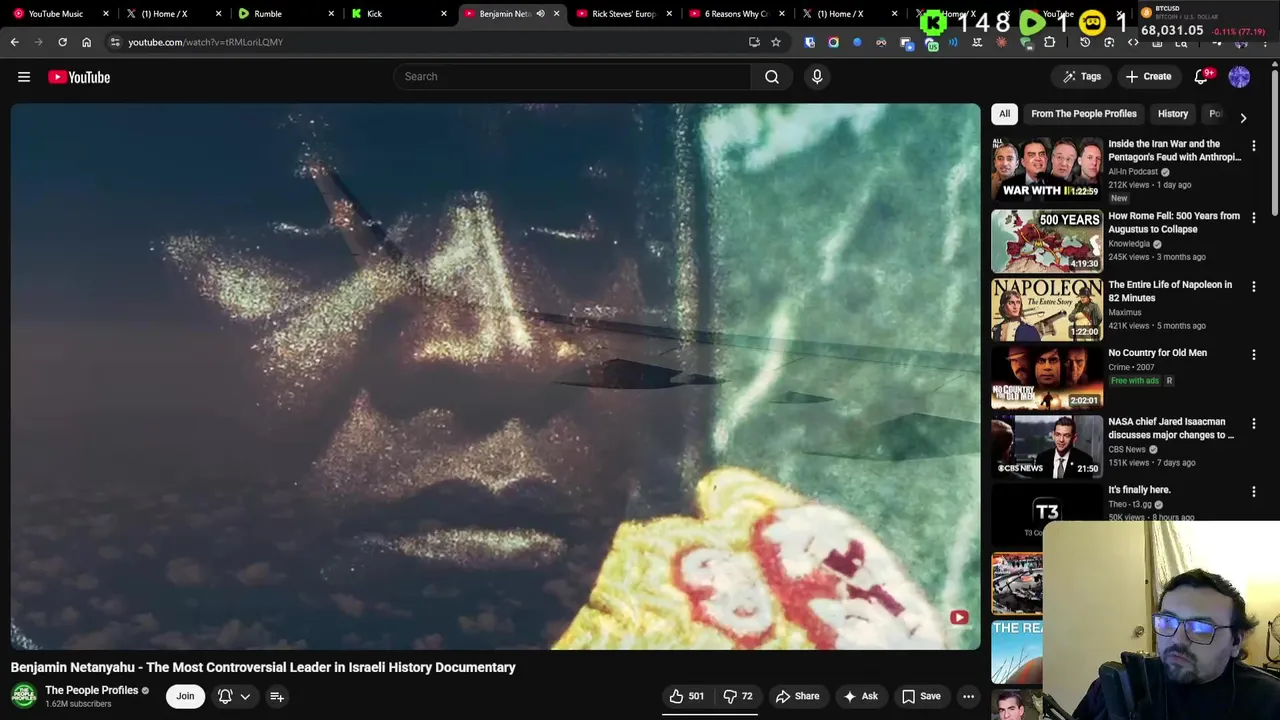Go to the YouTube home logo
Screen dimensions: 1280x720
coord(79,77)
